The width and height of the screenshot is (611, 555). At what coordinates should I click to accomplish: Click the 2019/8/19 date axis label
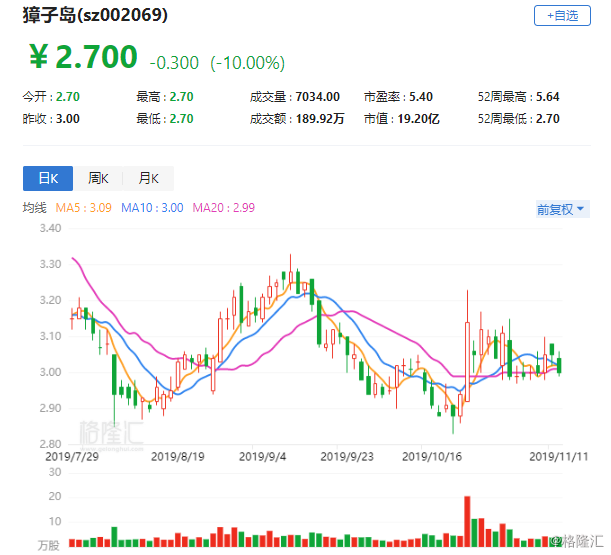178,456
